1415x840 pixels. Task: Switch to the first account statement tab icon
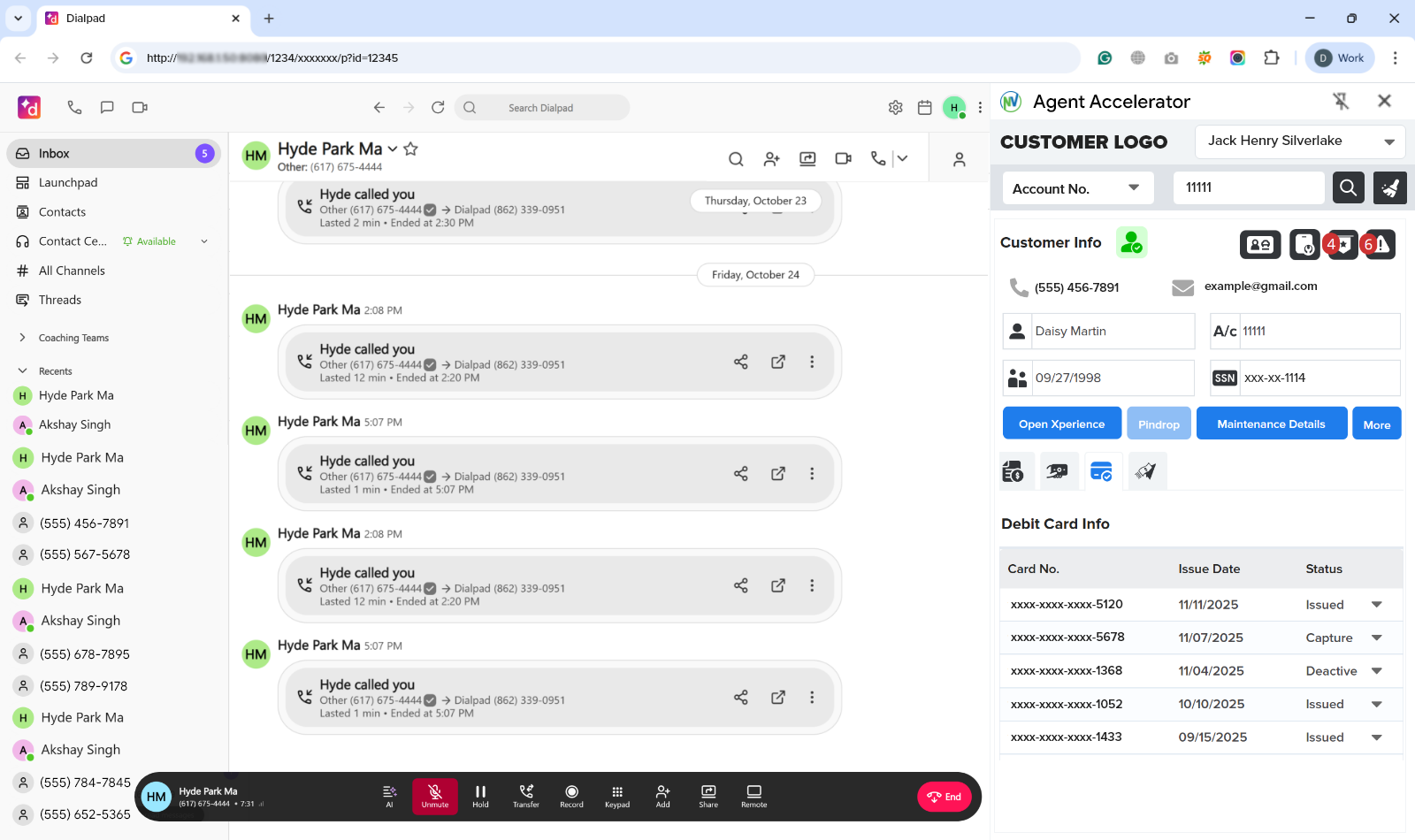pos(1013,471)
